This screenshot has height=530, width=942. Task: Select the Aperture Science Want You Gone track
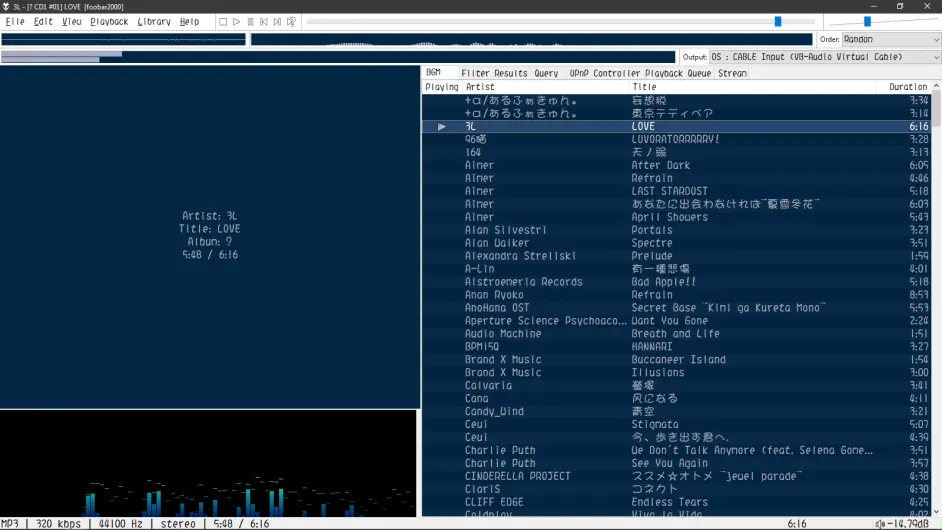coord(676,321)
